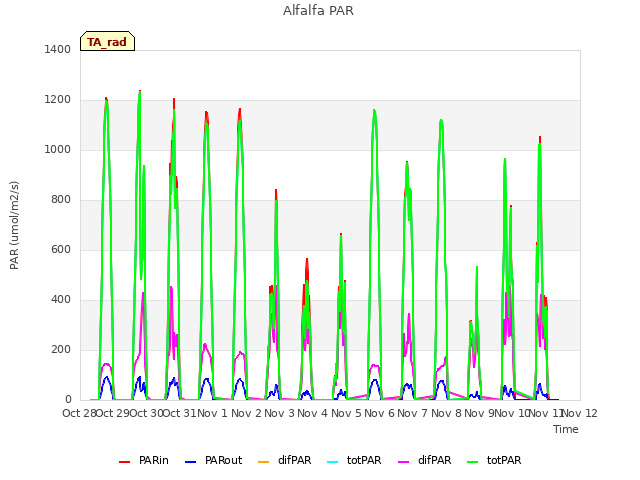
Task: Click the Oct 28 x-axis date label
Action: [79, 413]
